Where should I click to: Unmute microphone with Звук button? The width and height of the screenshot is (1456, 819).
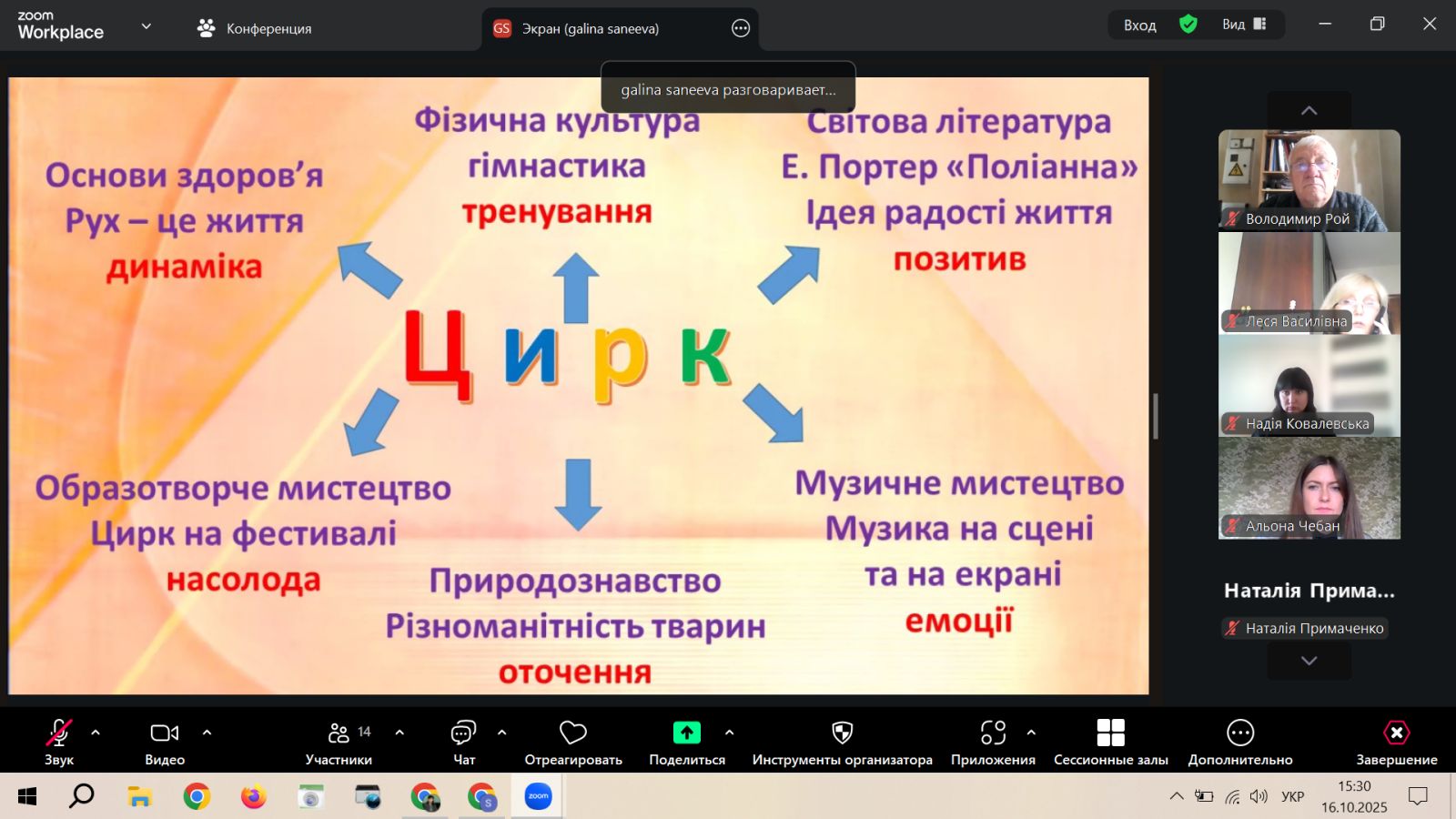pyautogui.click(x=59, y=733)
